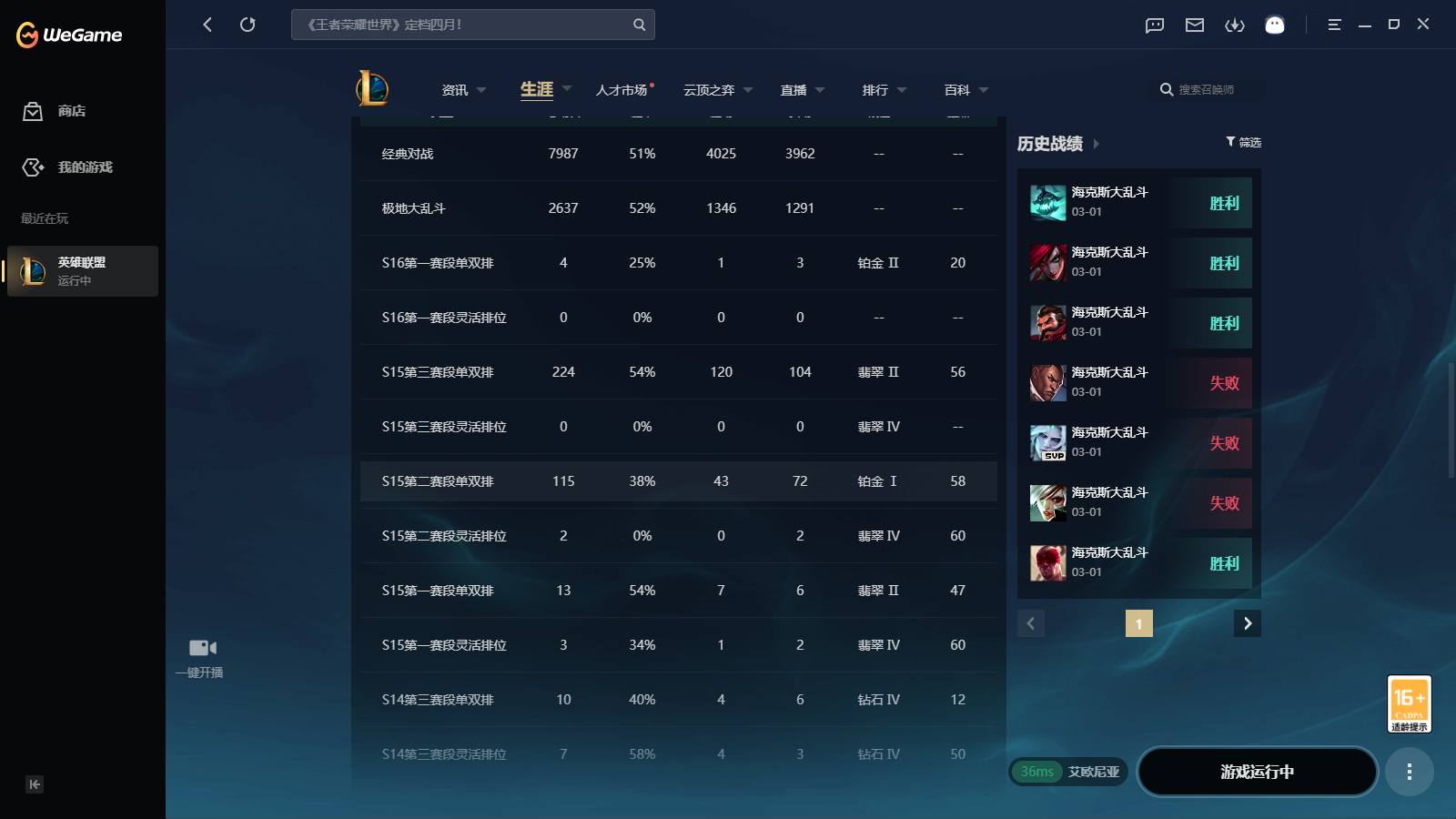Select the S15第一赛段灵活排位 row

click(x=679, y=645)
